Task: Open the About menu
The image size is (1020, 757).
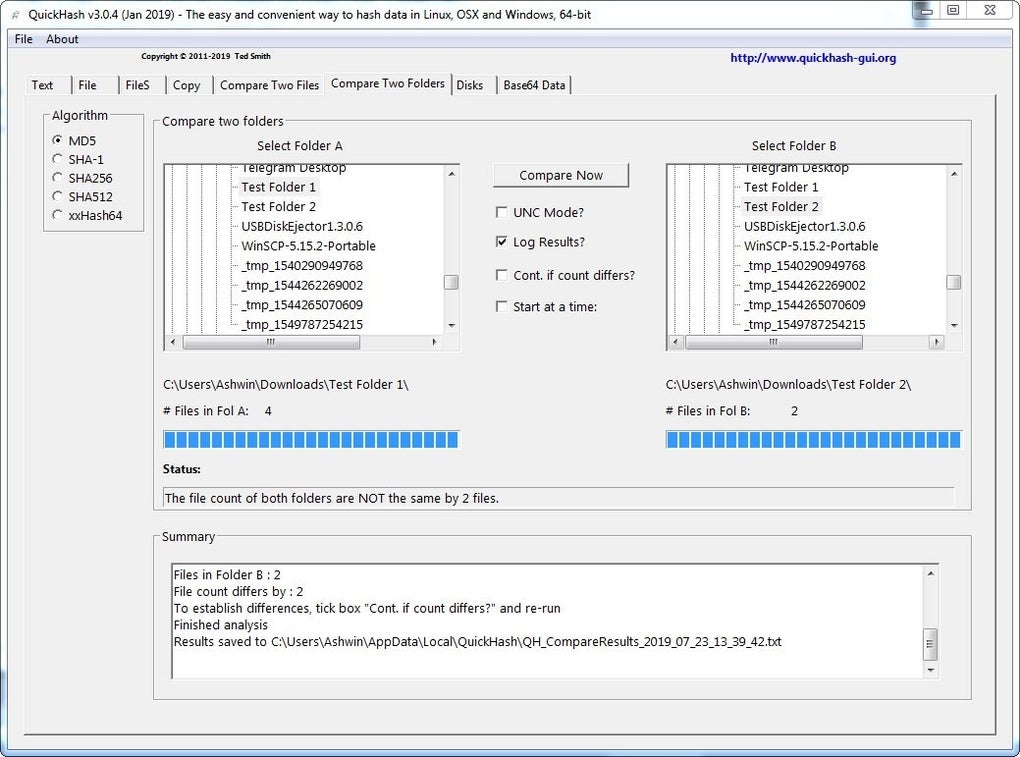Action: tap(62, 38)
